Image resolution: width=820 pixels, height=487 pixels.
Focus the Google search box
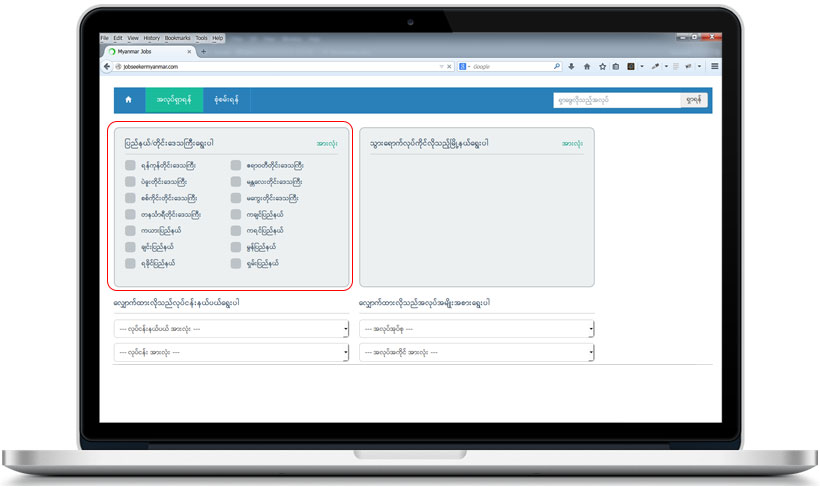pos(510,66)
